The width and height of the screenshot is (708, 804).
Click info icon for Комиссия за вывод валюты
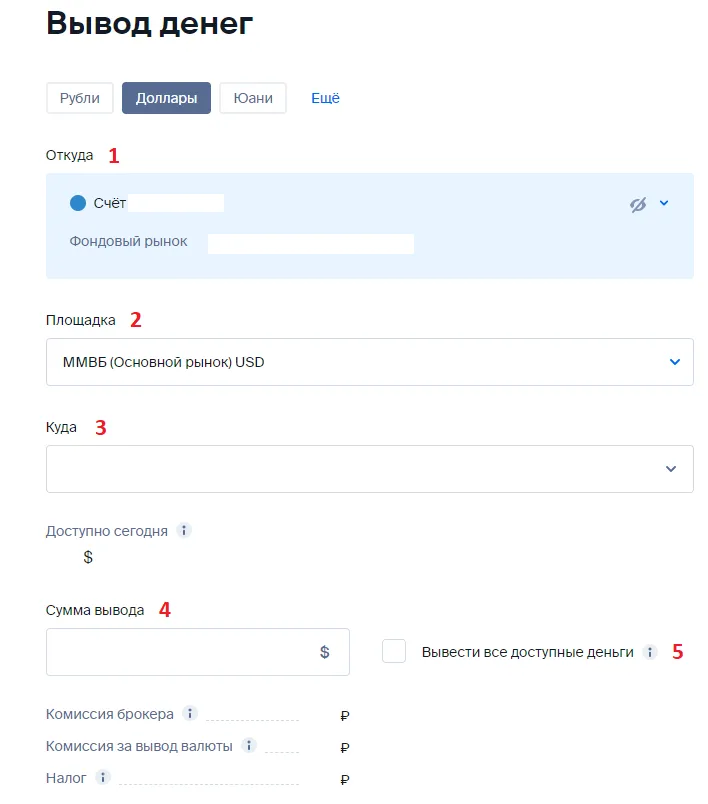249,745
